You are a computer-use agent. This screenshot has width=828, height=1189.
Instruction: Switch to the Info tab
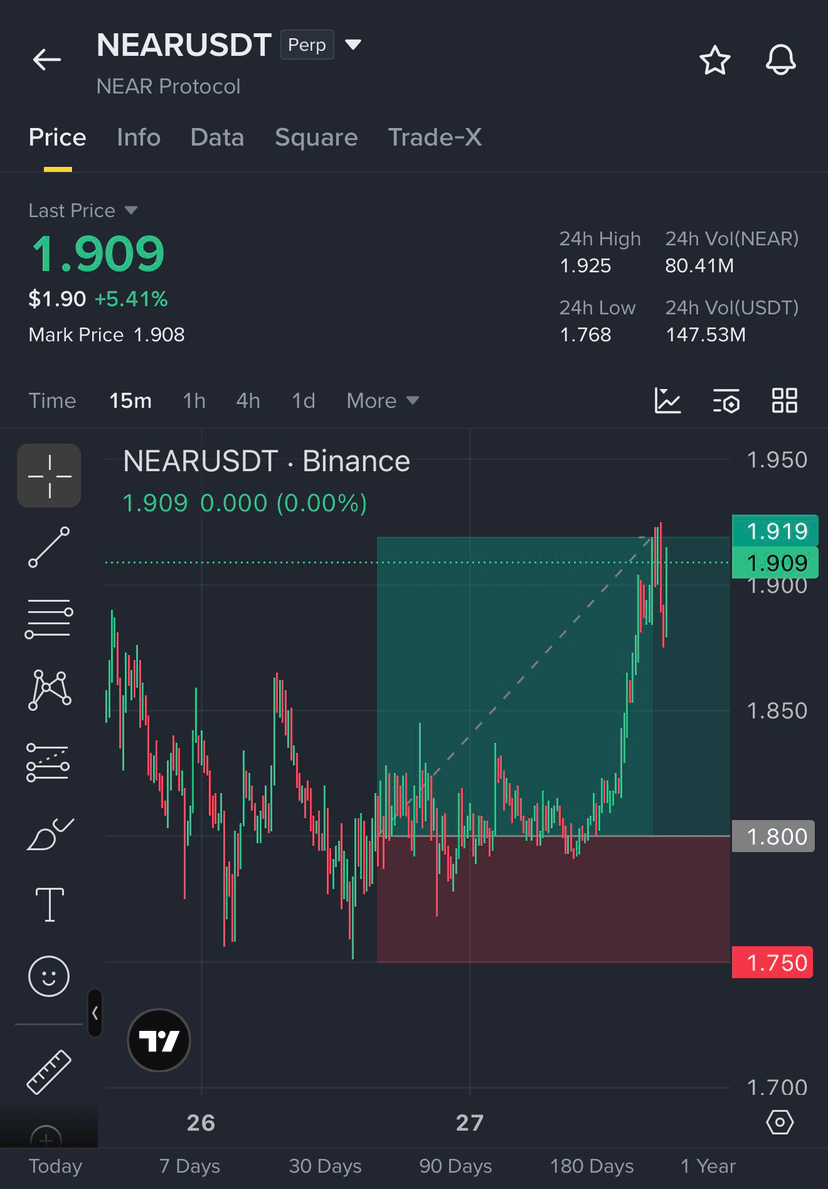click(x=139, y=137)
